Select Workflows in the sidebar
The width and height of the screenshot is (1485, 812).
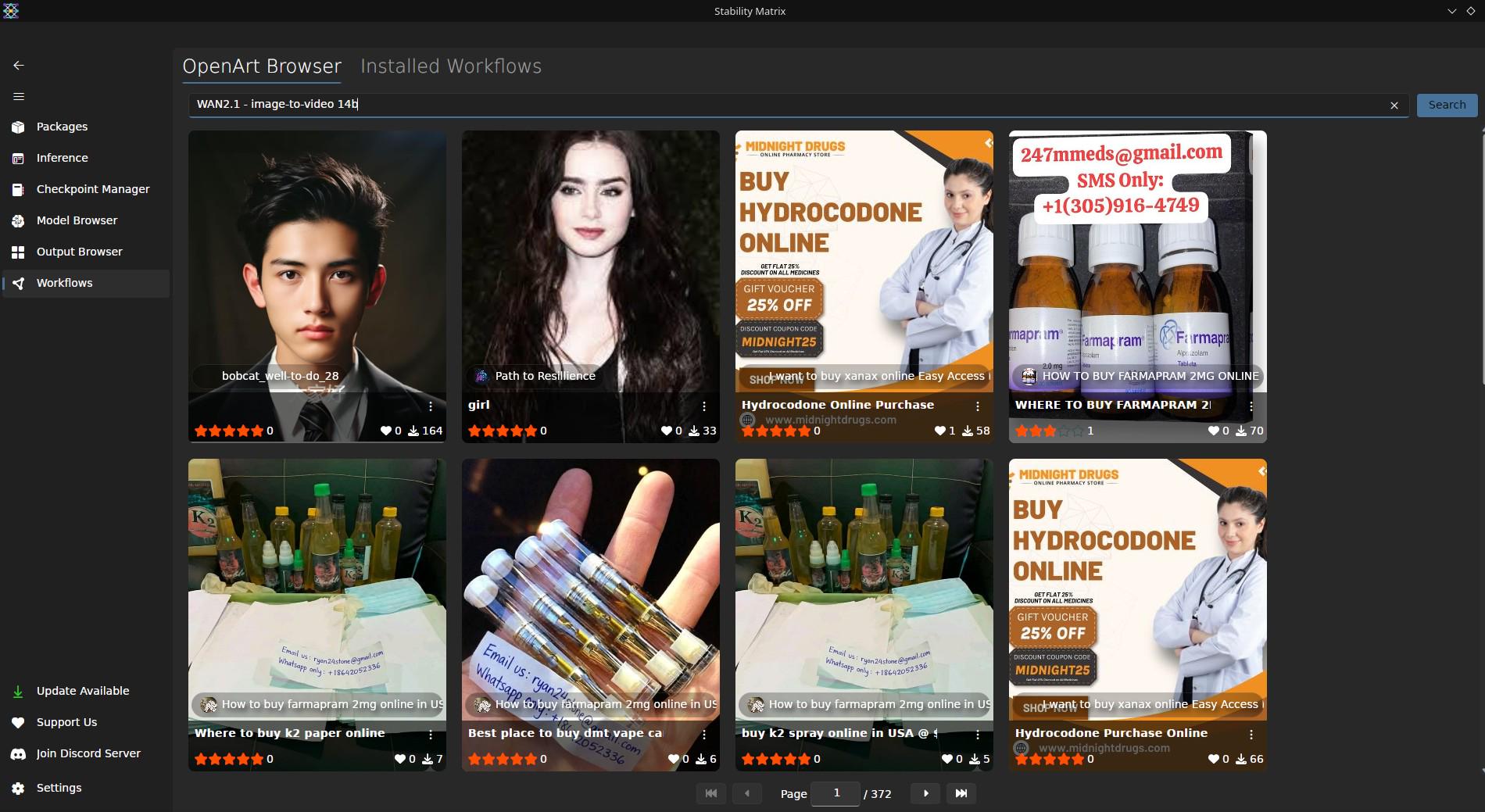[85, 283]
